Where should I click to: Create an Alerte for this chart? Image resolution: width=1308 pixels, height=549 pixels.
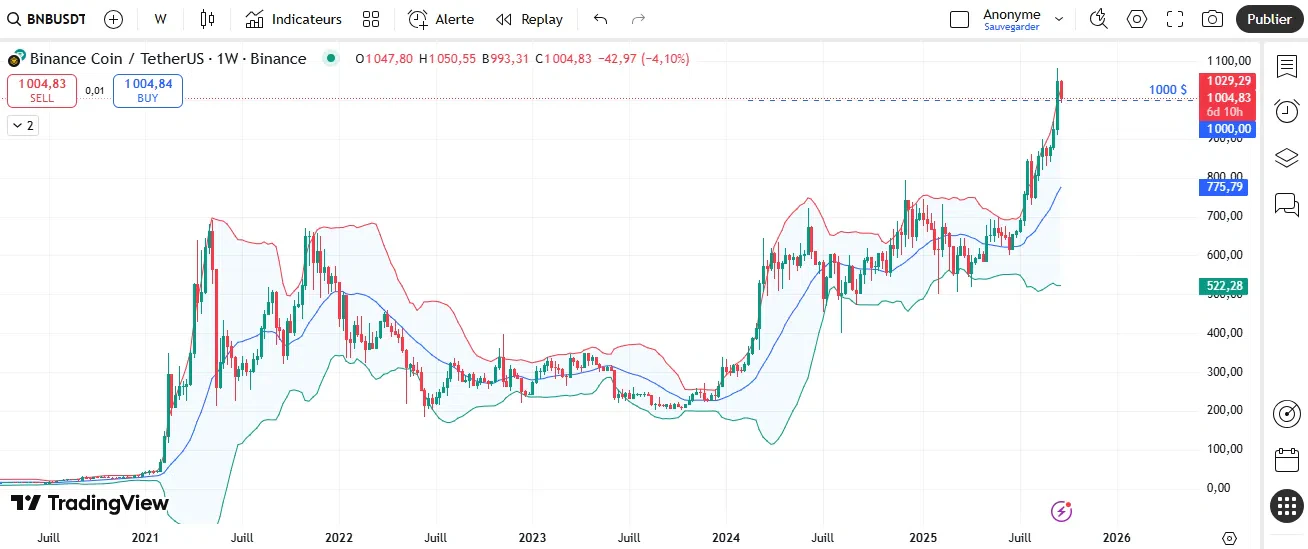coord(441,19)
